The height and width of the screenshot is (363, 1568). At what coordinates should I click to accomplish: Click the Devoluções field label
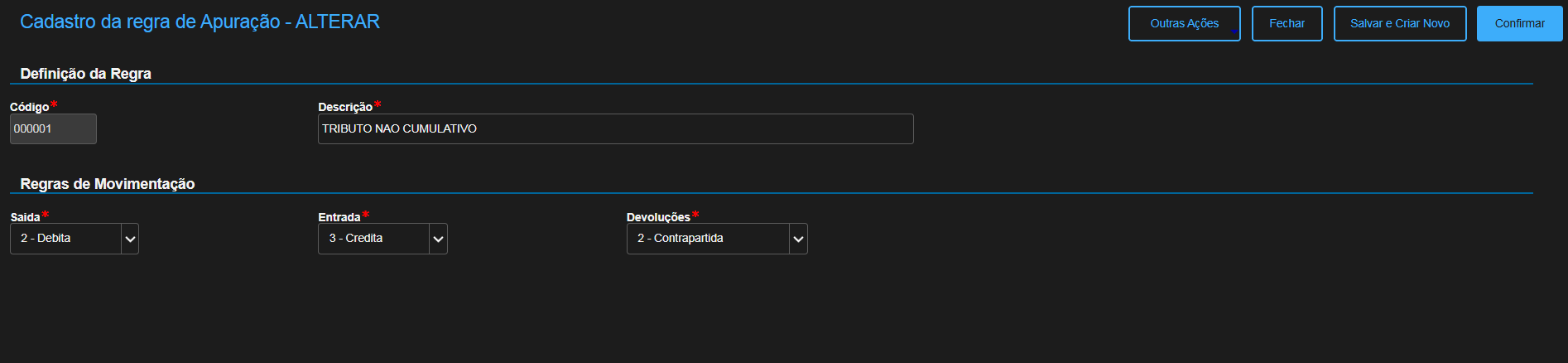click(x=658, y=217)
